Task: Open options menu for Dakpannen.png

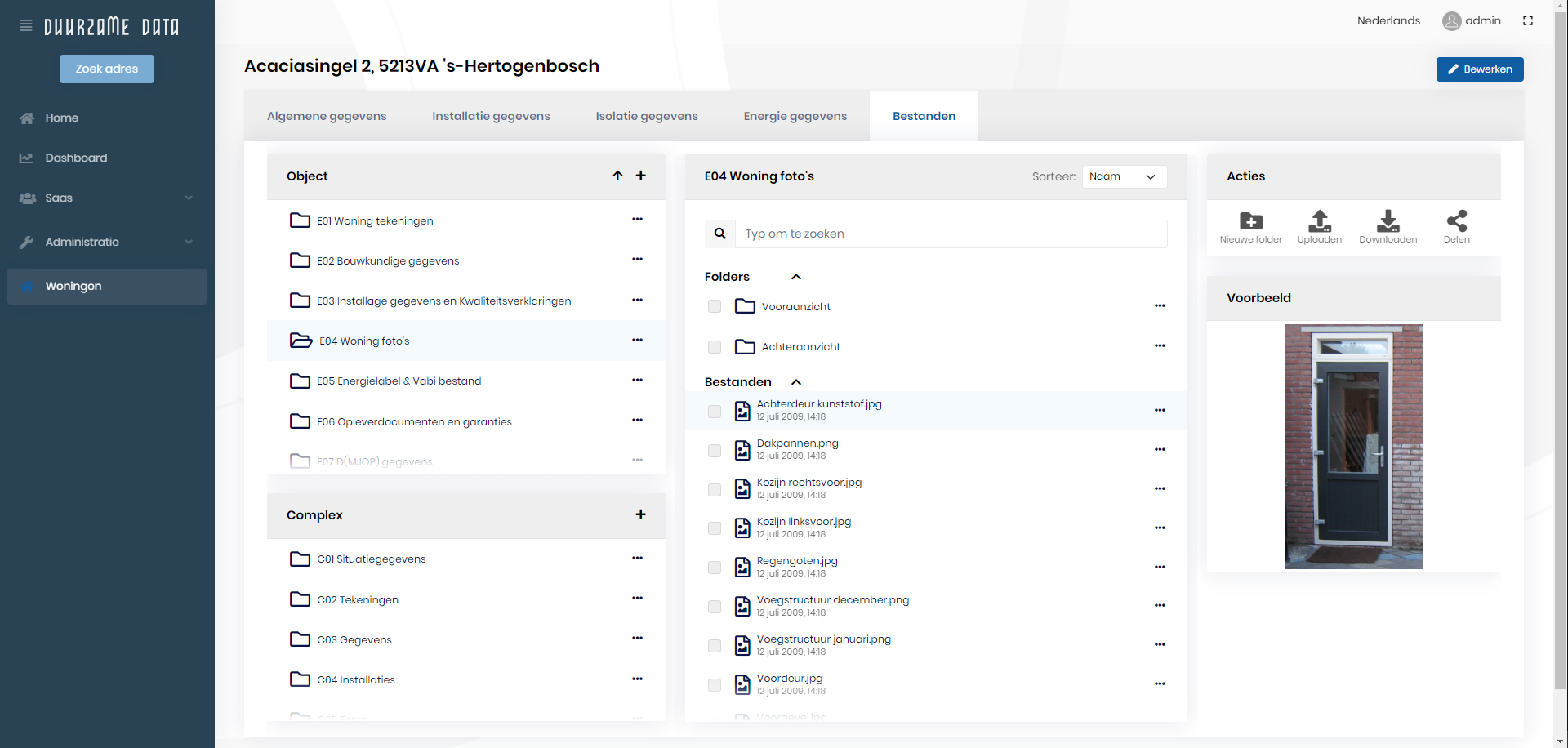Action: 1160,450
